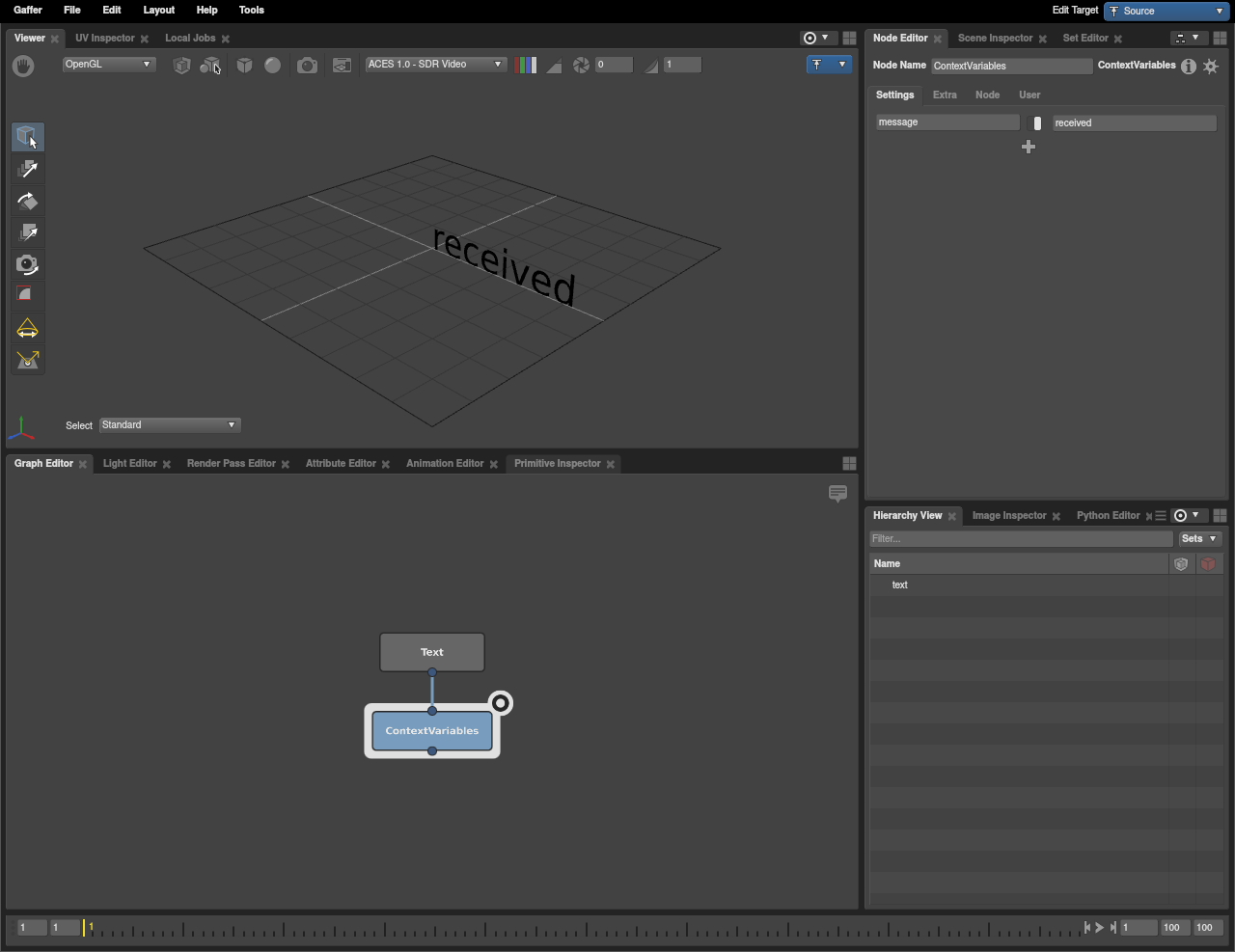The image size is (1235, 952).
Task: Open Graph Editor annotations speech bubble icon
Action: click(837, 493)
